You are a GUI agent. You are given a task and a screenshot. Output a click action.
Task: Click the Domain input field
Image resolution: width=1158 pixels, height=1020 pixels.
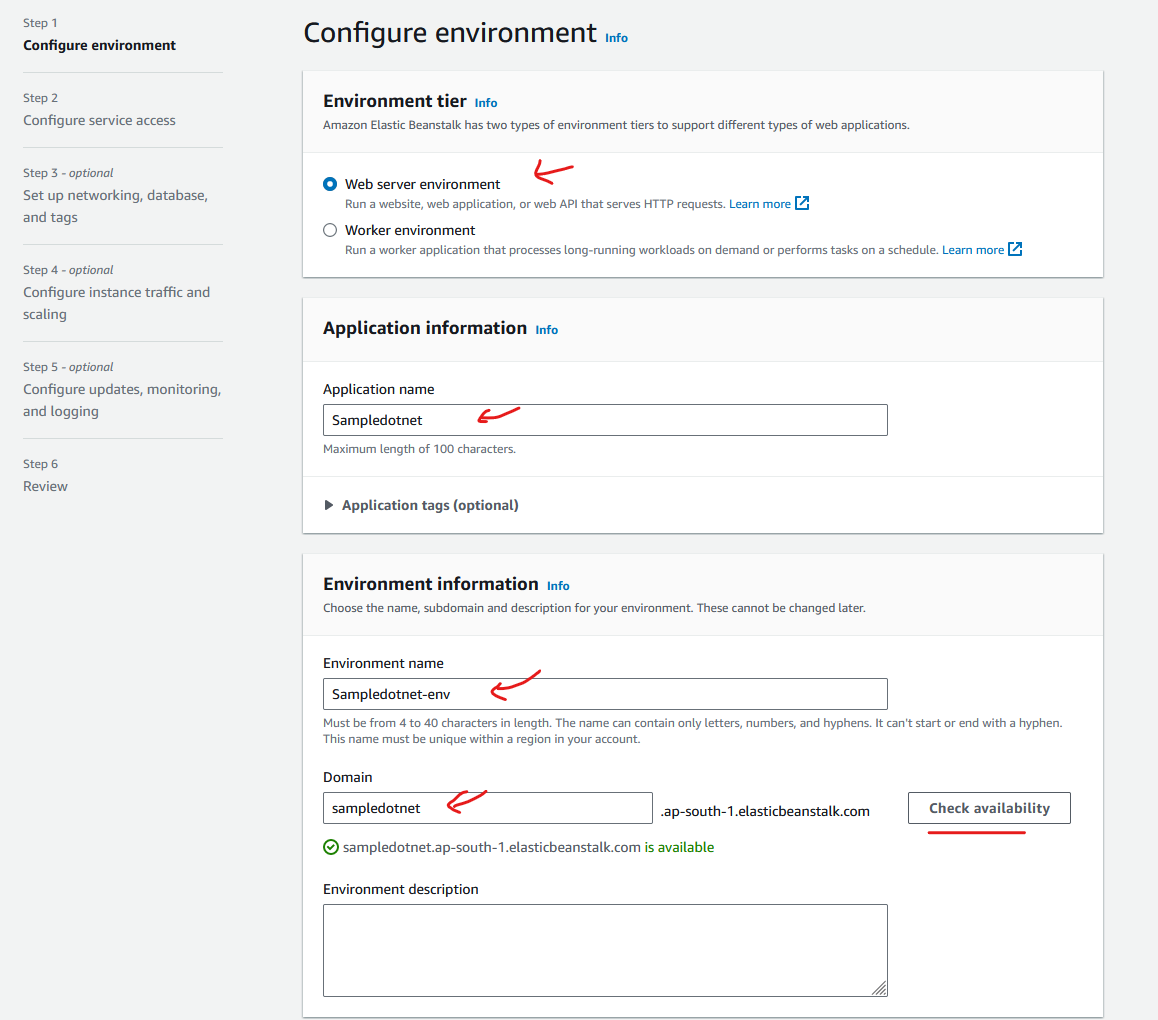pos(487,808)
